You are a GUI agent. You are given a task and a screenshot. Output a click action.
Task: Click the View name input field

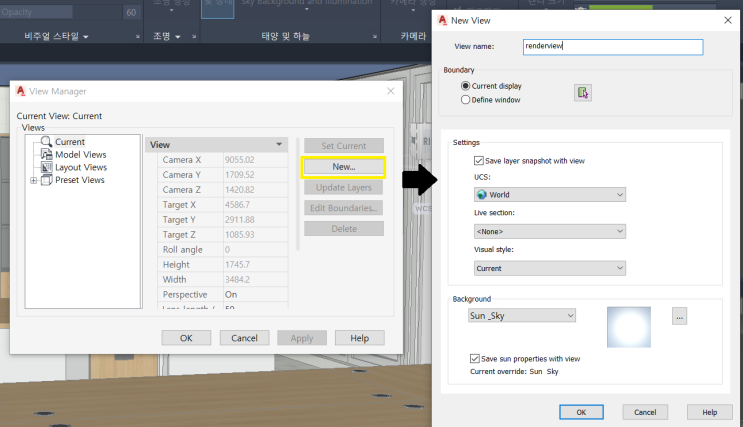[613, 46]
